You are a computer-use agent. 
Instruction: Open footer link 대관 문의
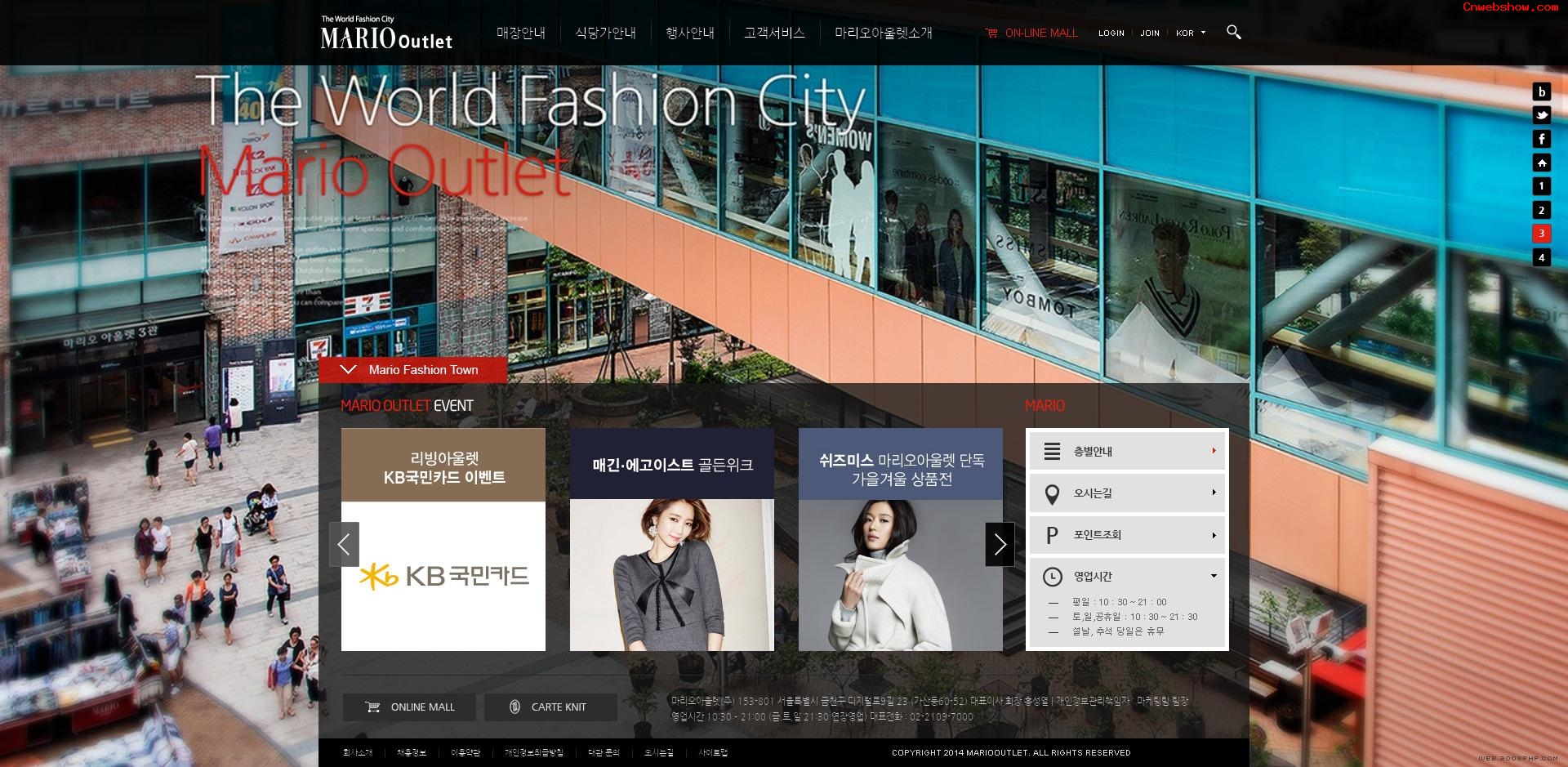tap(604, 753)
